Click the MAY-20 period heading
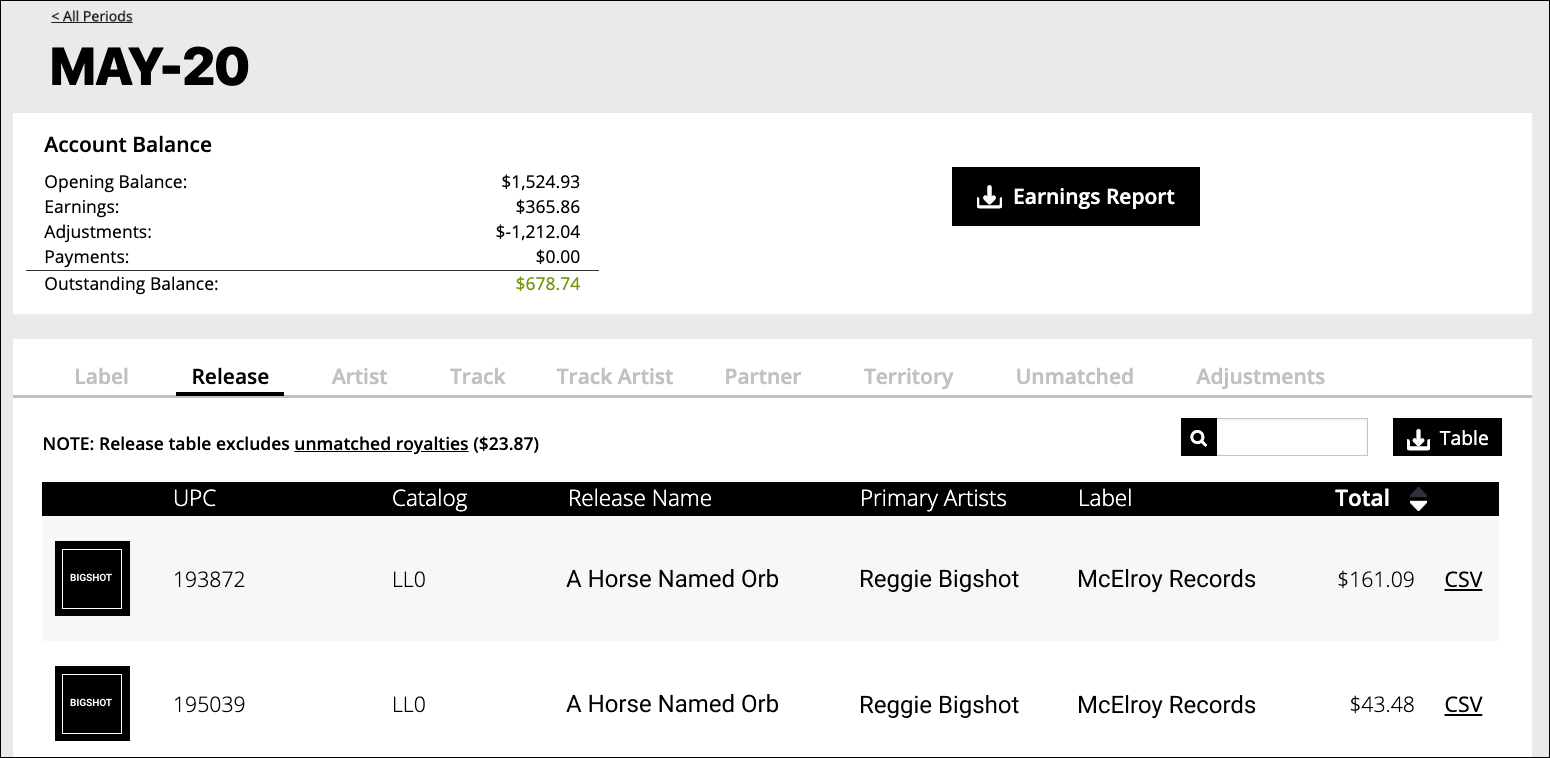 (x=150, y=67)
